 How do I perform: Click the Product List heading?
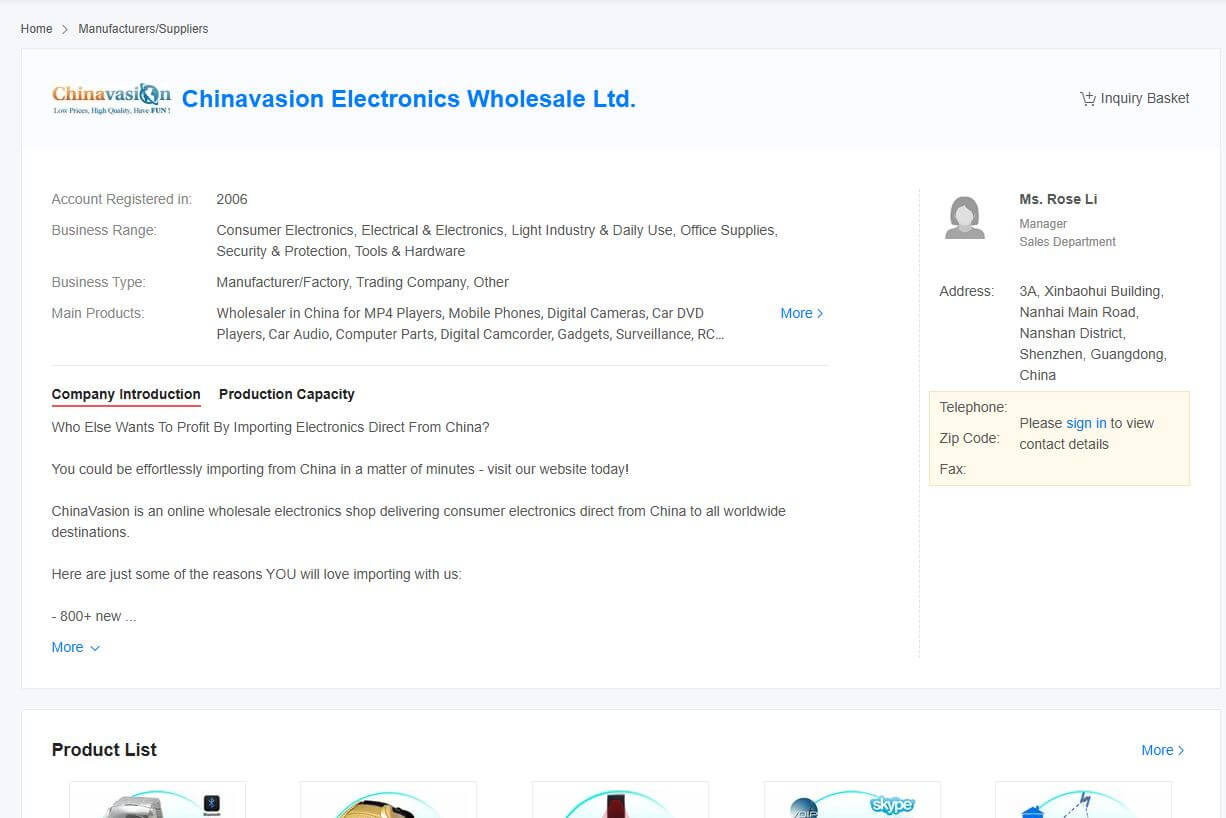pos(104,750)
